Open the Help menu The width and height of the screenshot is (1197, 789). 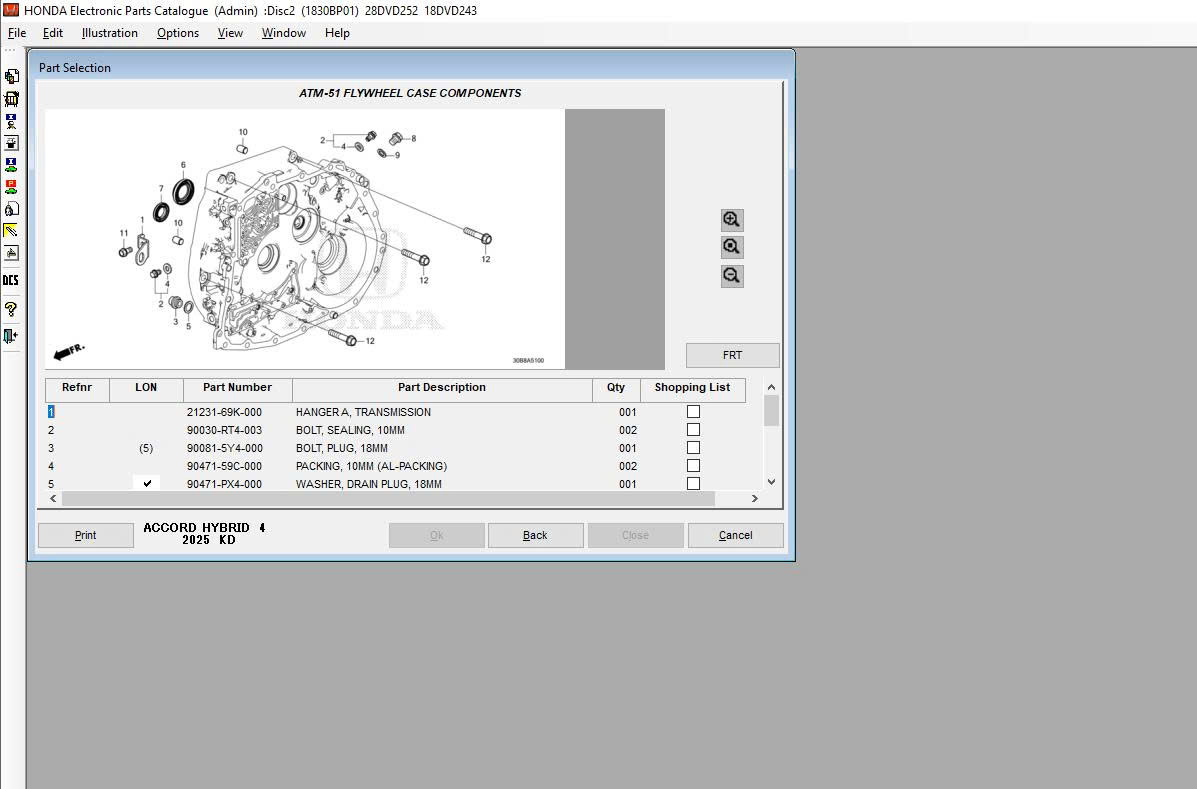(x=337, y=33)
